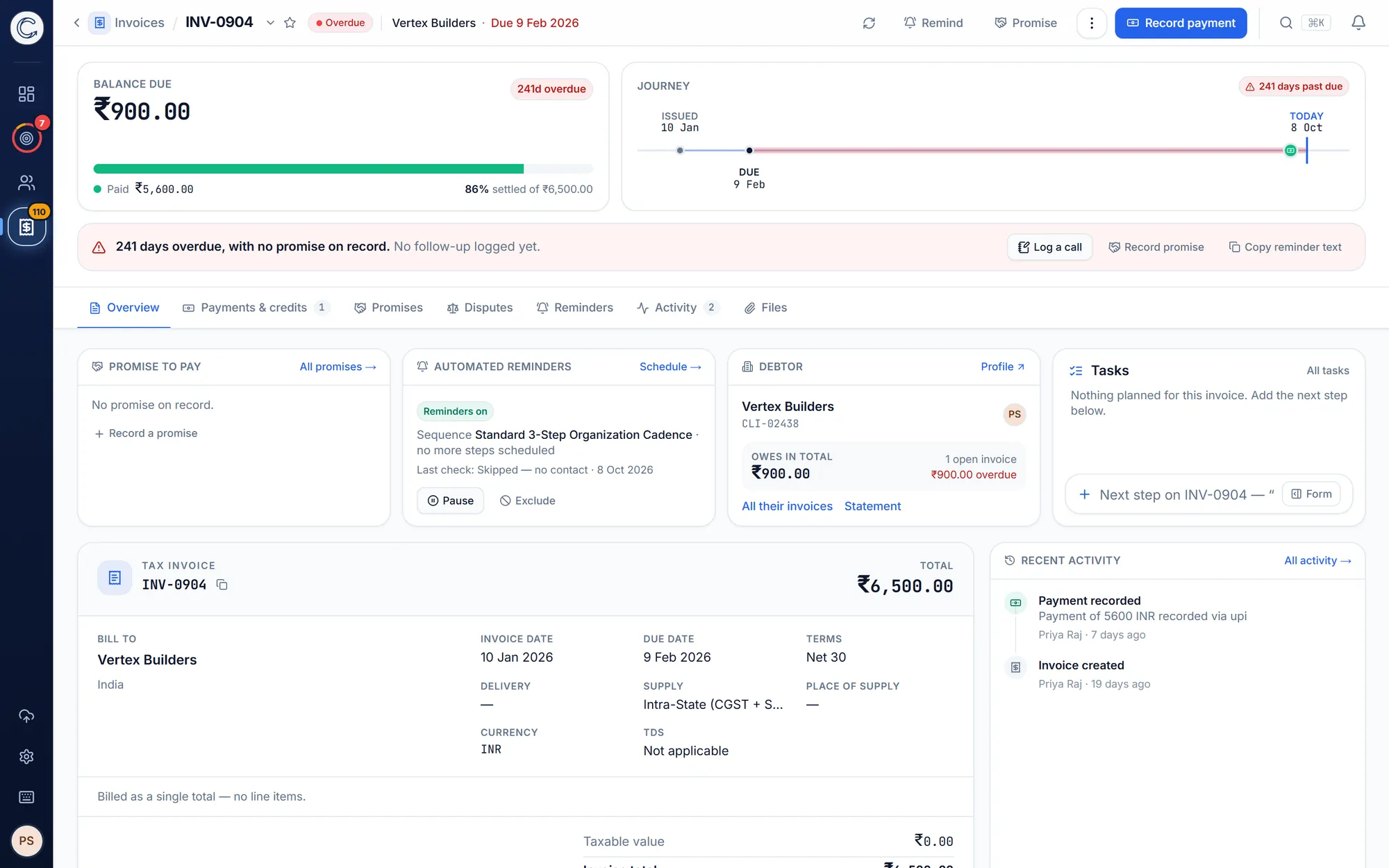The height and width of the screenshot is (868, 1389).
Task: Click the green payment marker on journey timeline
Action: pos(1290,150)
